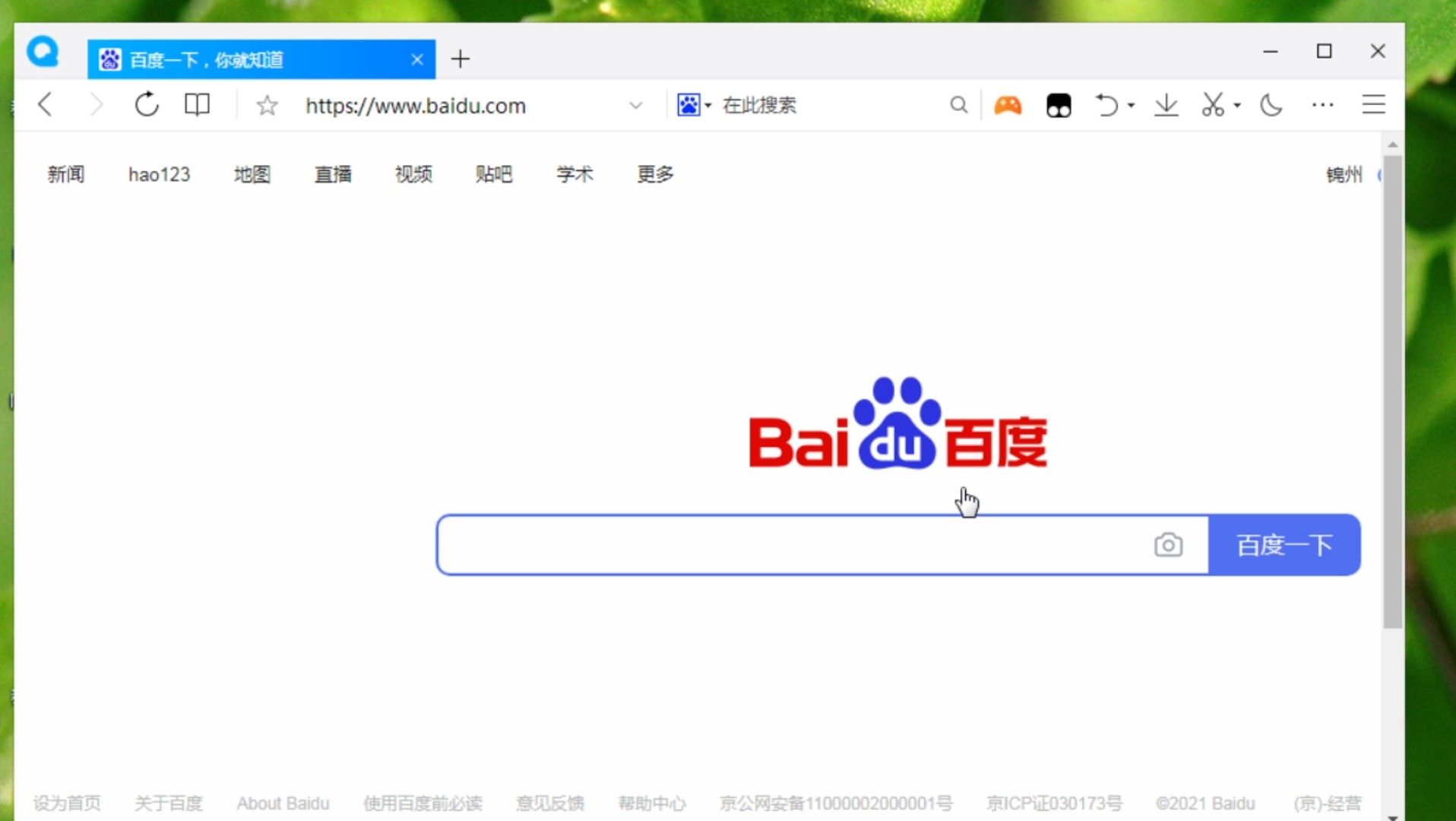Minimize the browser window
Screen dimensions: 1456x821
(x=1271, y=51)
